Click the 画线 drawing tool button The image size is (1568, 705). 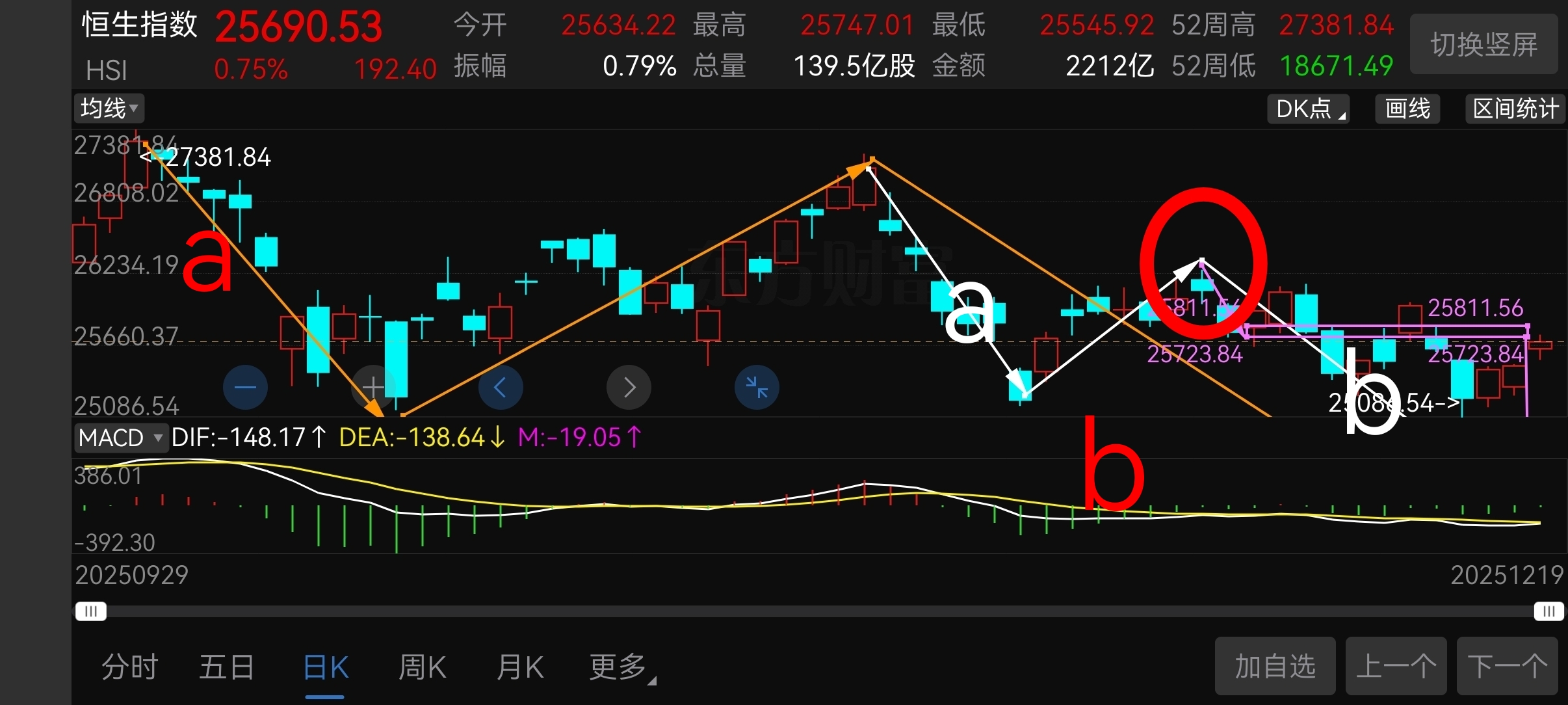[x=1407, y=109]
